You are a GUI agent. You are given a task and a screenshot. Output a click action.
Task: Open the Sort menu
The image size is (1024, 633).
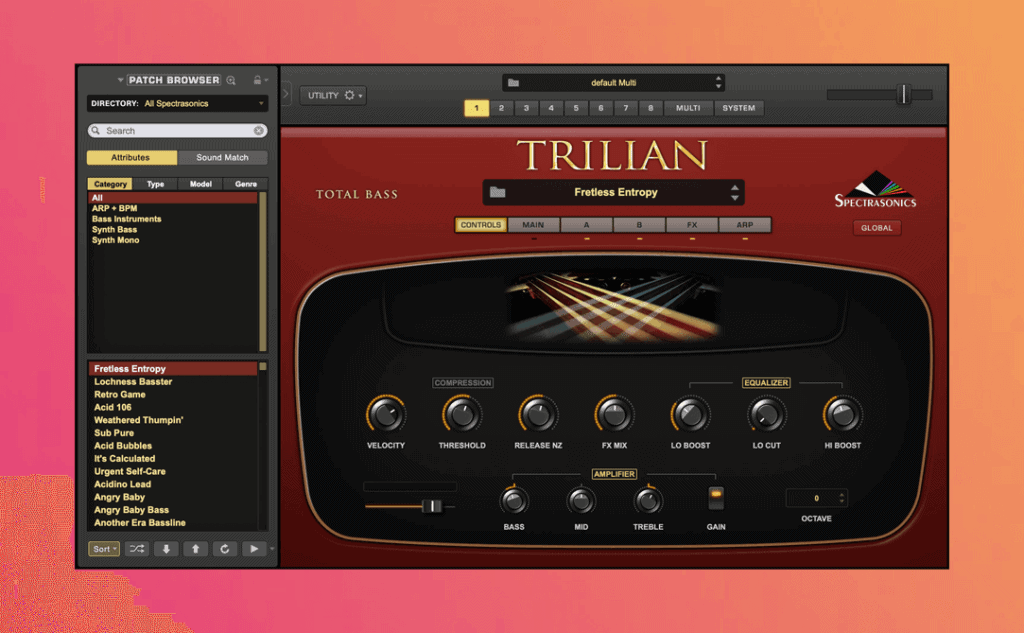pos(104,549)
